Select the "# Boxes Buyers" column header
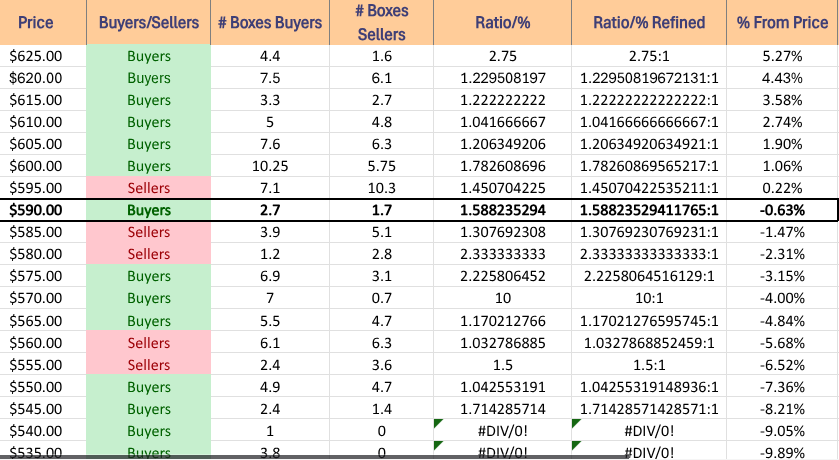The image size is (839, 460). pyautogui.click(x=270, y=22)
